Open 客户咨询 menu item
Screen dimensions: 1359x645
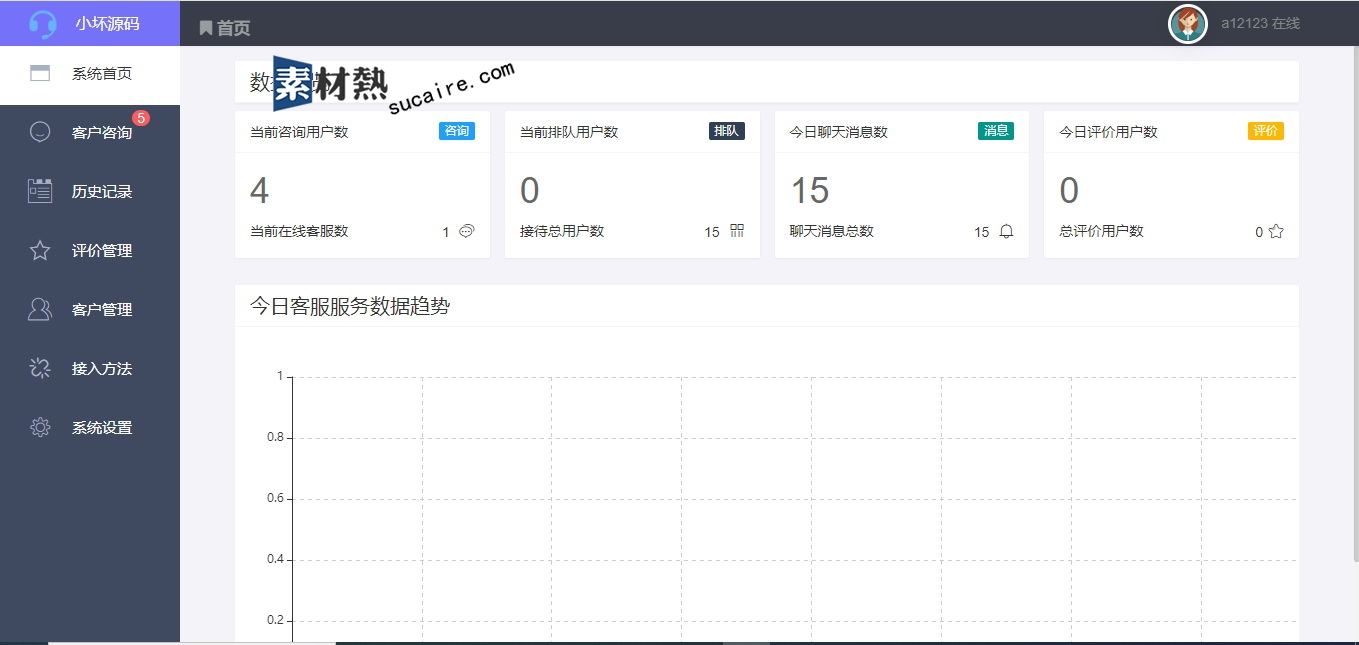pos(90,132)
